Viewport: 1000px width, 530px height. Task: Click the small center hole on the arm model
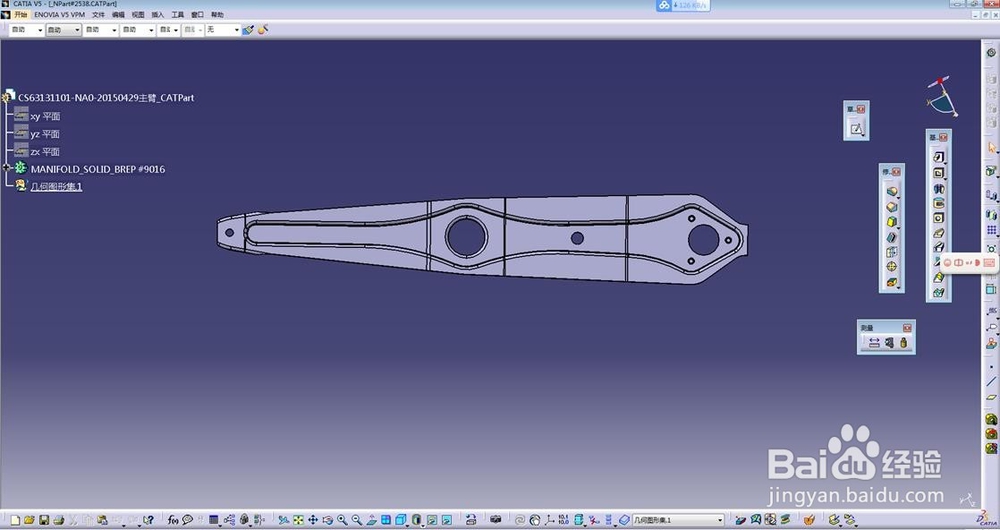[577, 238]
